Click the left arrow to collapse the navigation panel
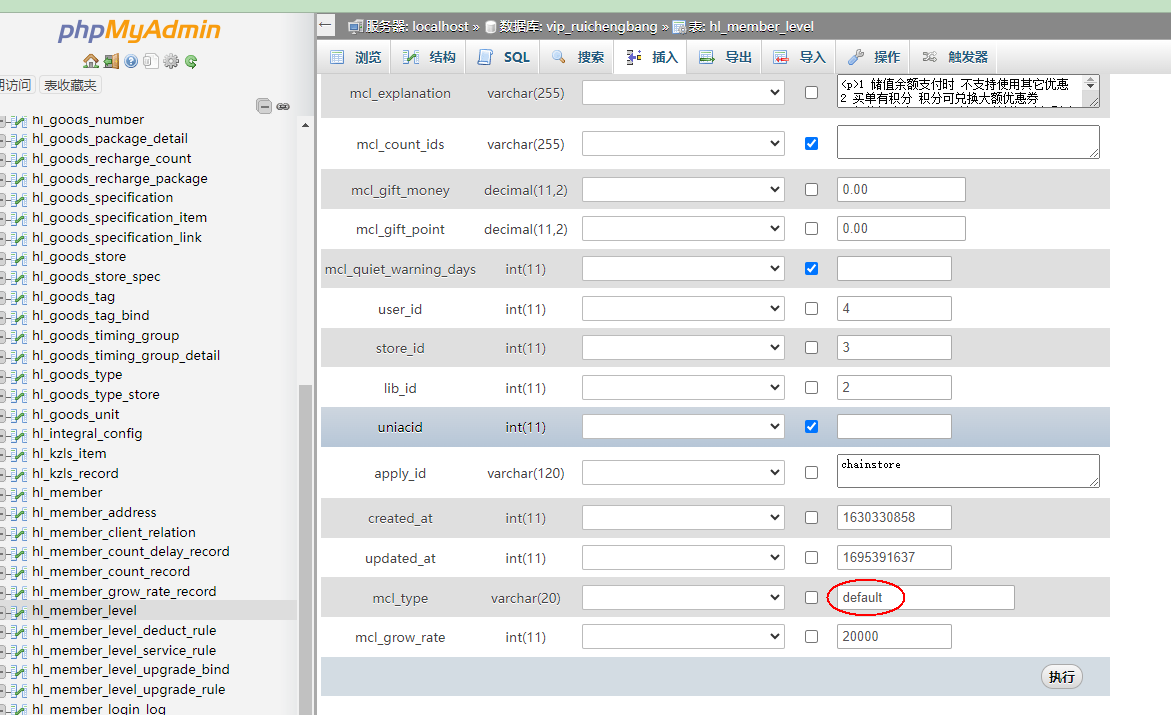The height and width of the screenshot is (715, 1171). (326, 25)
